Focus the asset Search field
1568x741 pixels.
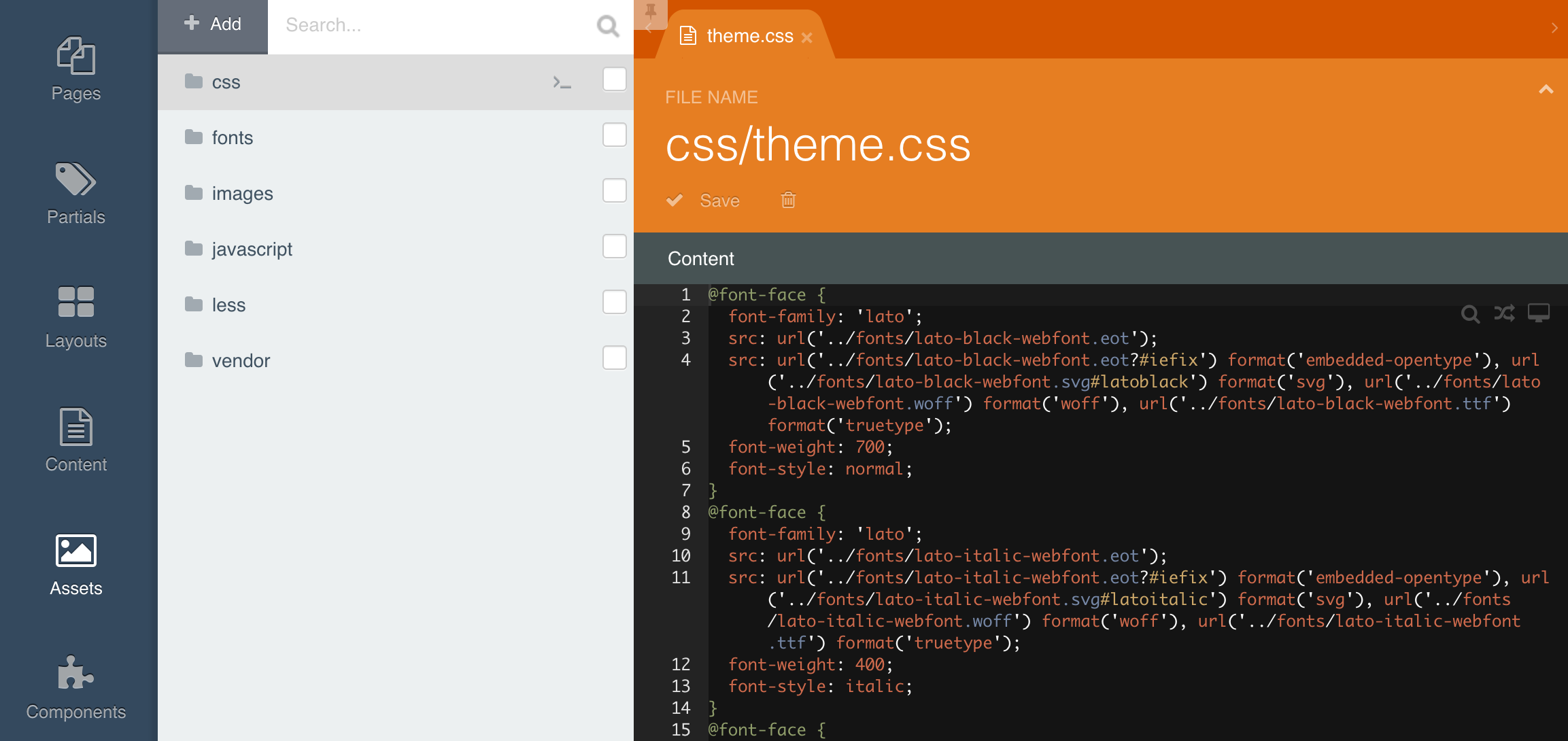(435, 25)
